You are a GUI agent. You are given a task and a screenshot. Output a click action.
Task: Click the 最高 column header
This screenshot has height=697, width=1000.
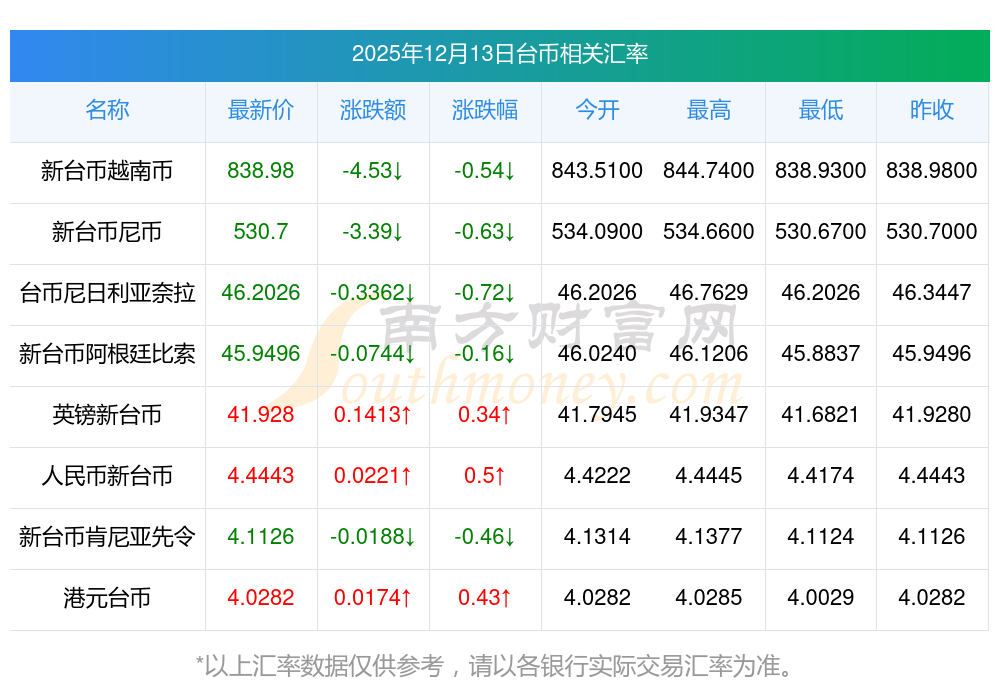pos(709,110)
